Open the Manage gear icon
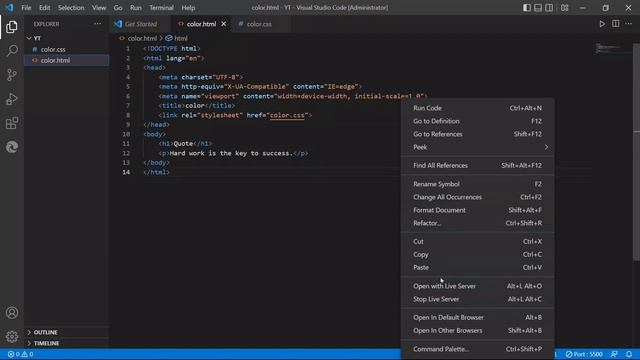 point(12,336)
